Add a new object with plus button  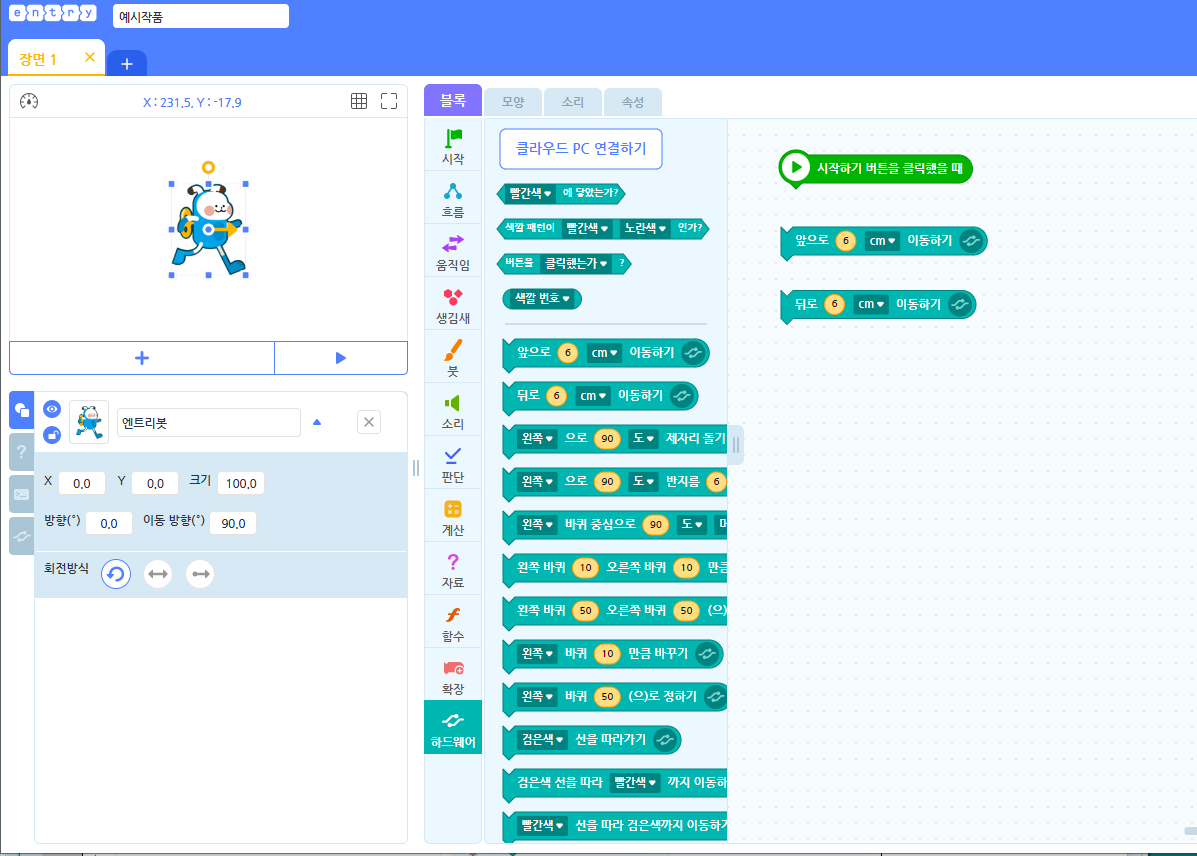142,358
